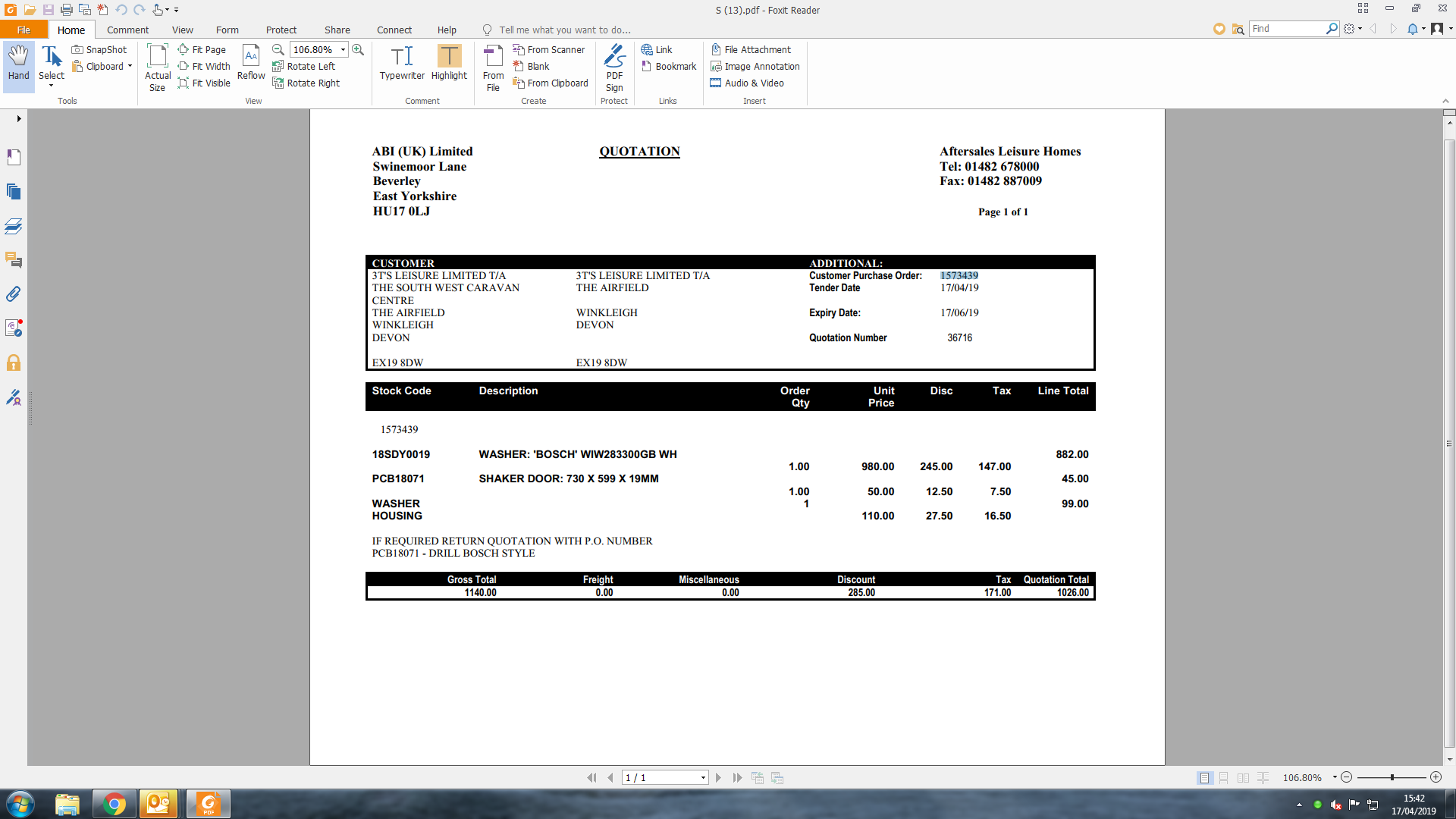Select the Typewriter tool
Screen dimensions: 1456x819
402,63
